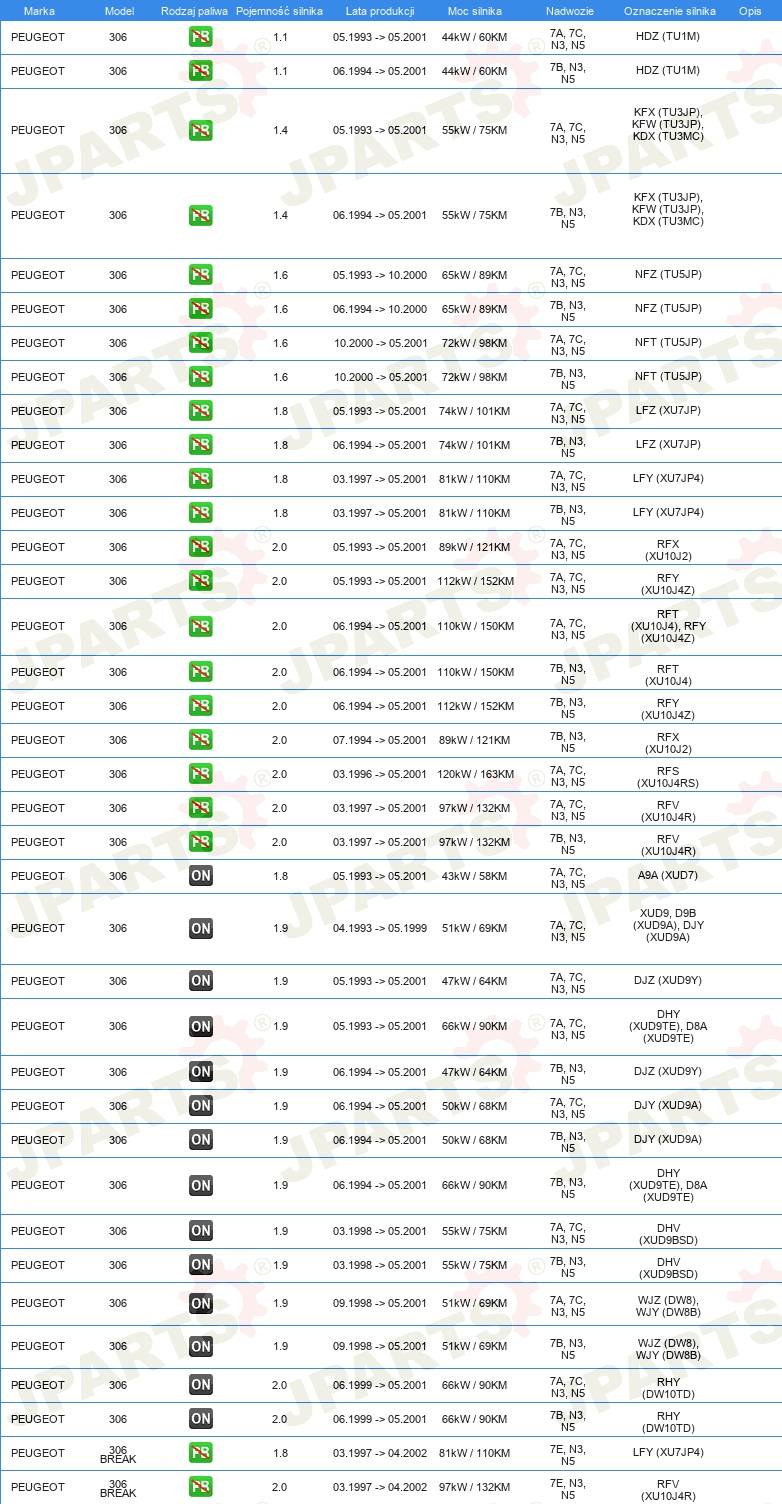Viewport: 782px width, 1504px height.
Task: Click petrol icon for 1.1 HDZ 7A,7C row
Action: (x=201, y=38)
